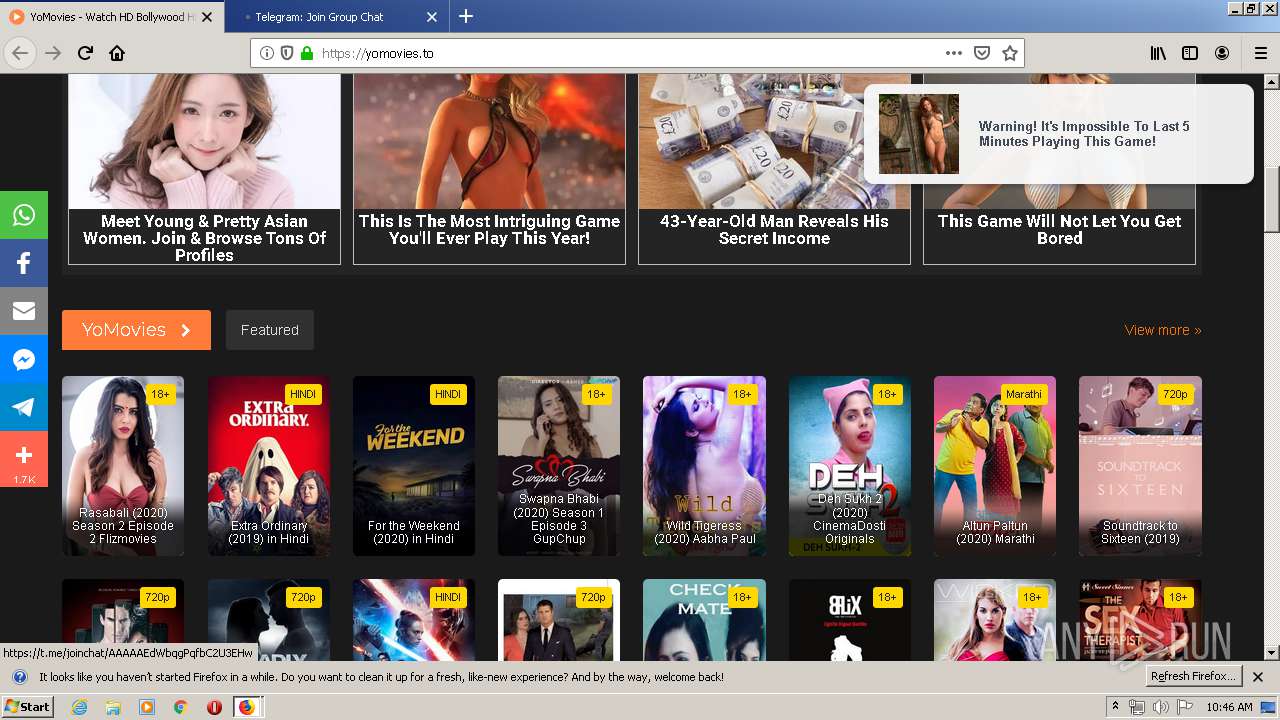Open page actions three-dot menu
The width and height of the screenshot is (1280, 720).
pos(954,53)
